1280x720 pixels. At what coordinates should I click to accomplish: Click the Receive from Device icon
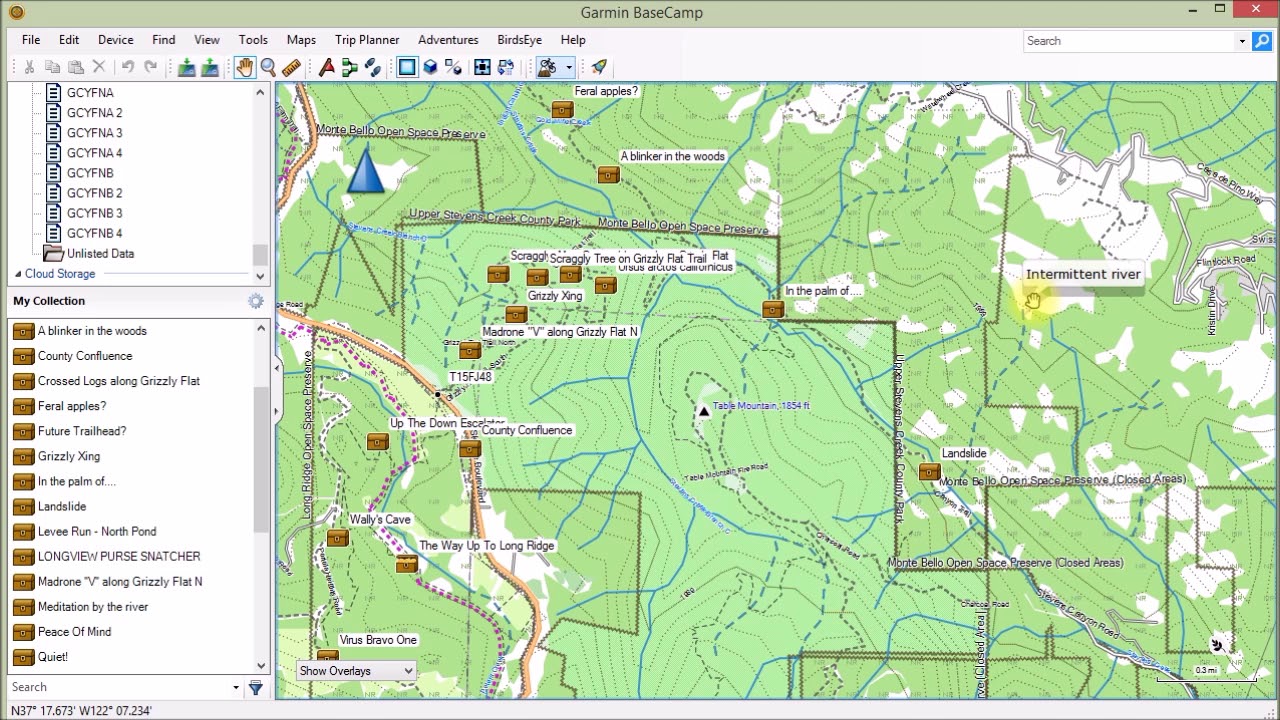pos(186,67)
